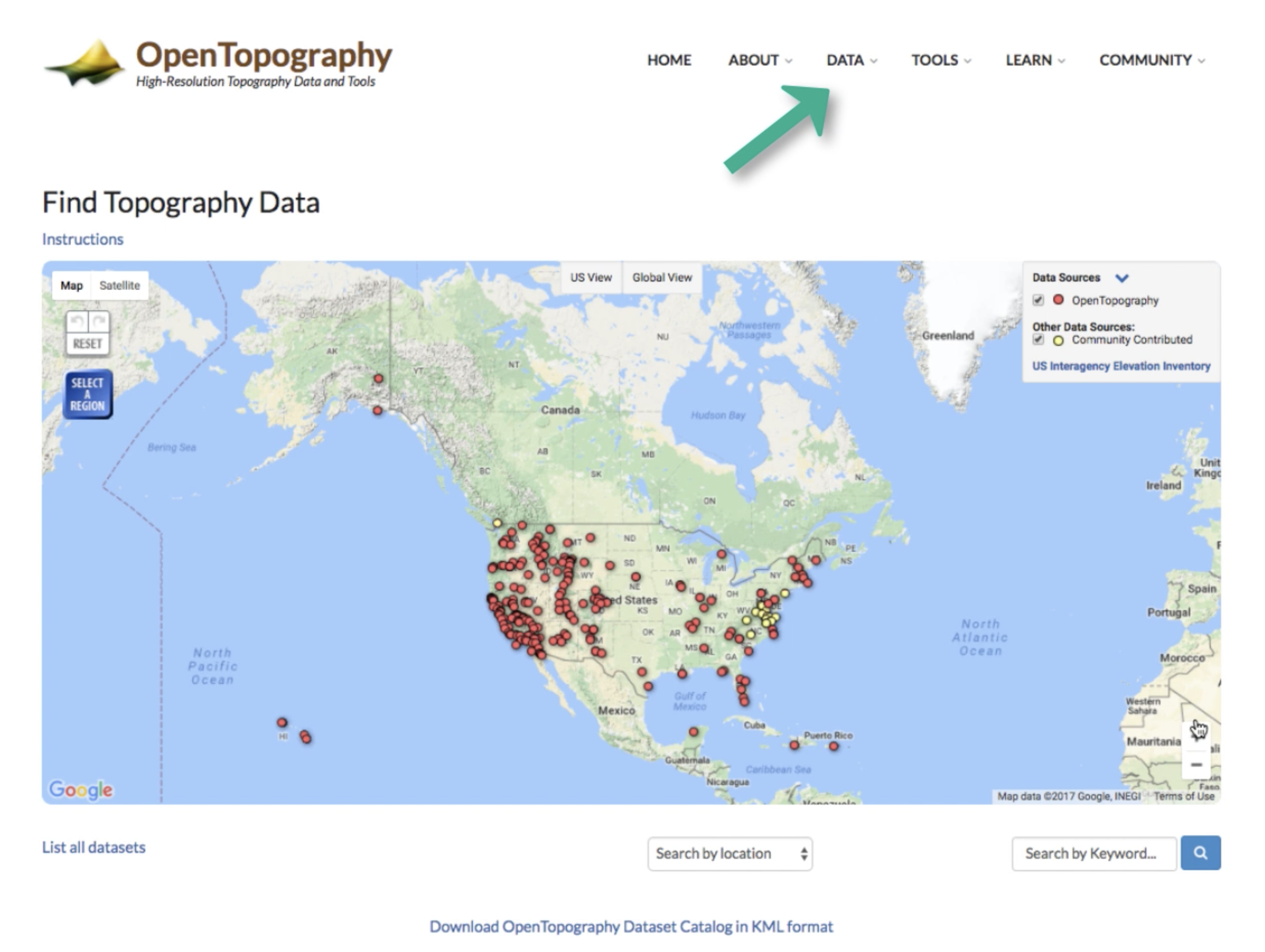The width and height of the screenshot is (1265, 952).
Task: Collapse the Data Sources panel chevron
Action: click(x=1122, y=278)
